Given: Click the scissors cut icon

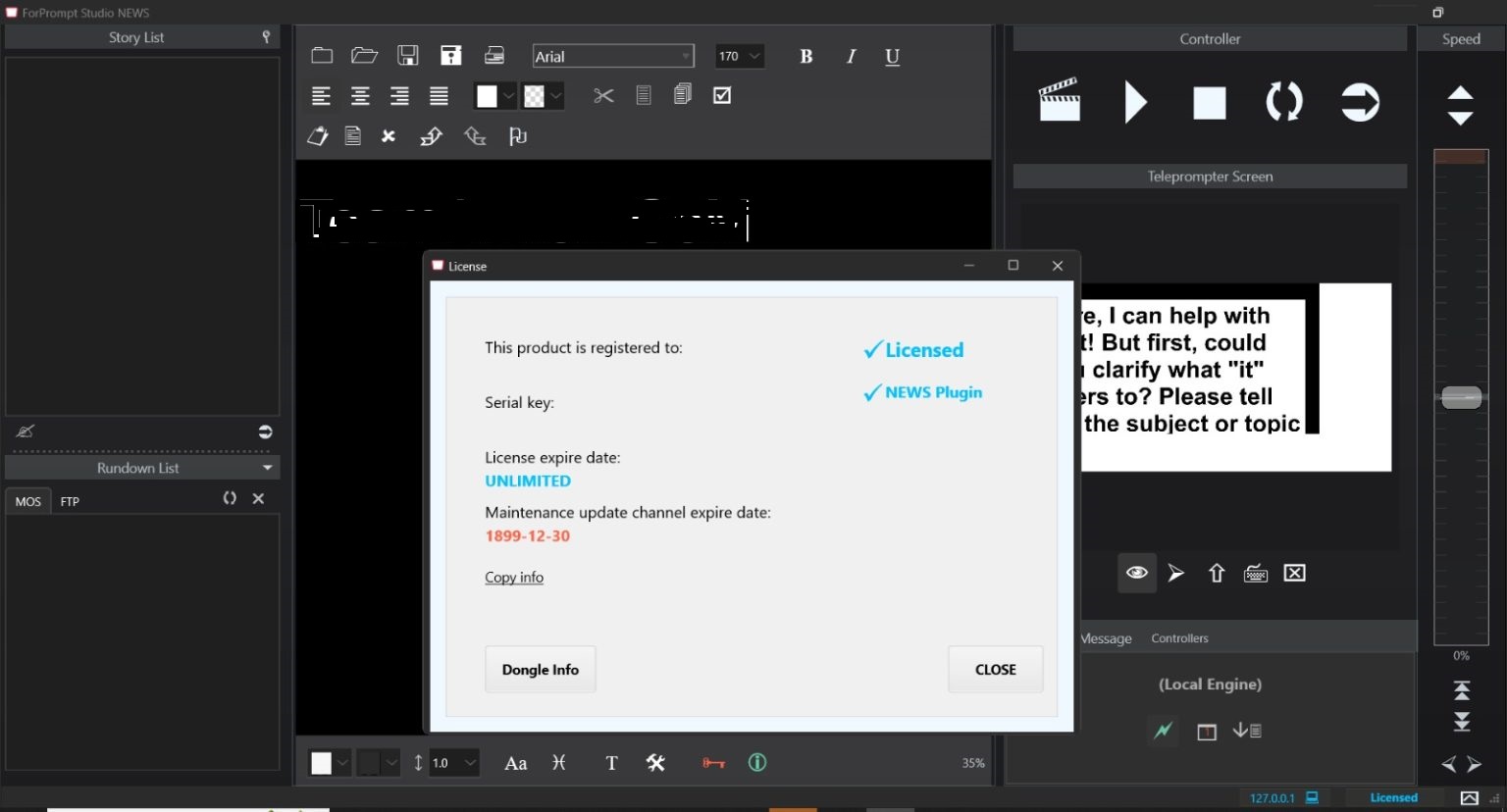Looking at the screenshot, I should pos(603,96).
